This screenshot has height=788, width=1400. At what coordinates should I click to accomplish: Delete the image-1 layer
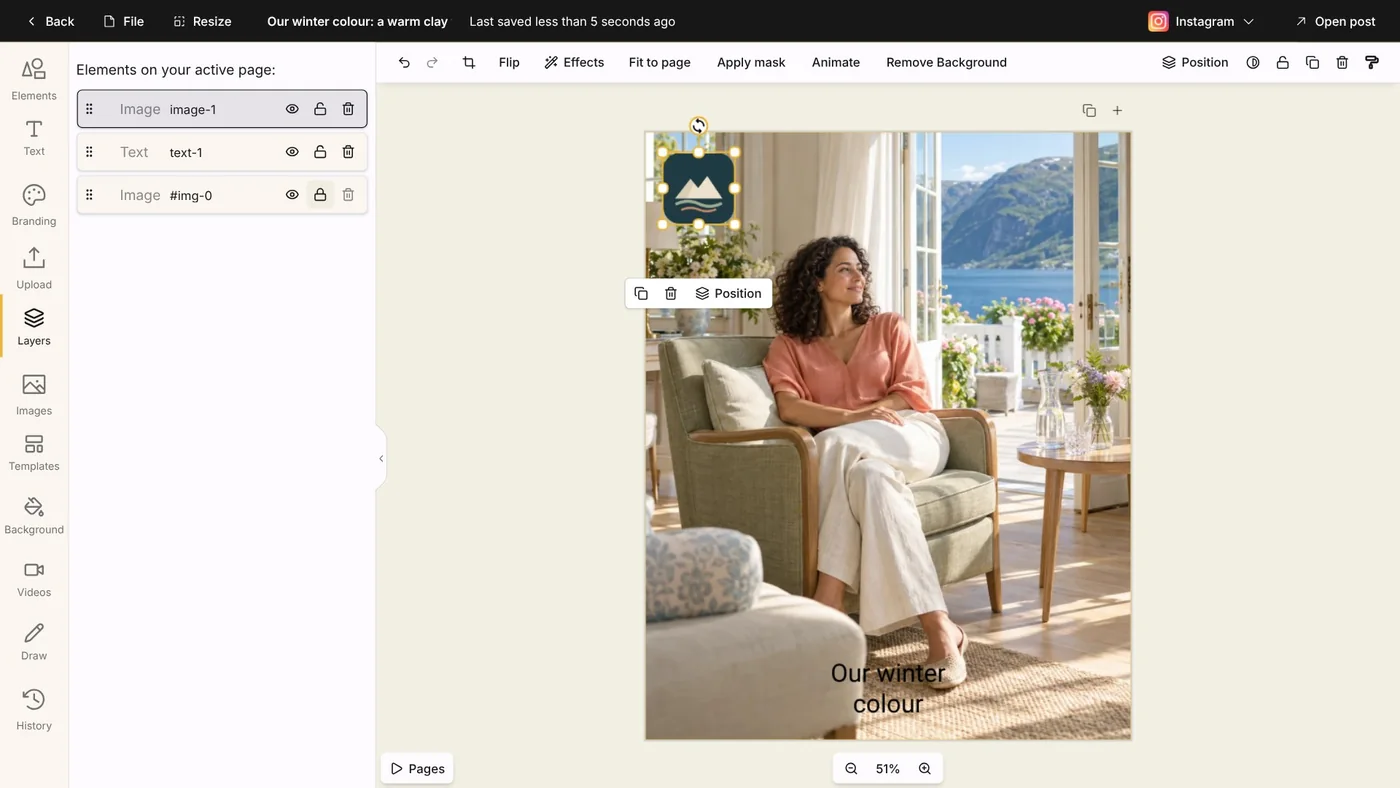pyautogui.click(x=348, y=109)
